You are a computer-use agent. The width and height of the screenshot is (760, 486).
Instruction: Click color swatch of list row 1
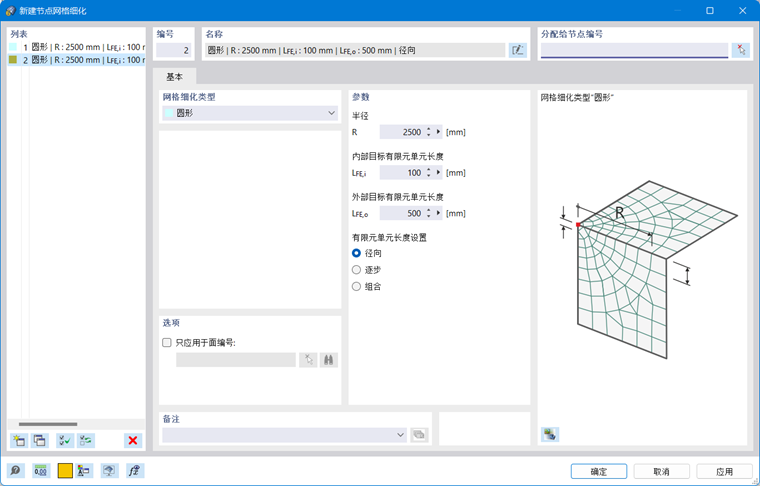point(13,47)
